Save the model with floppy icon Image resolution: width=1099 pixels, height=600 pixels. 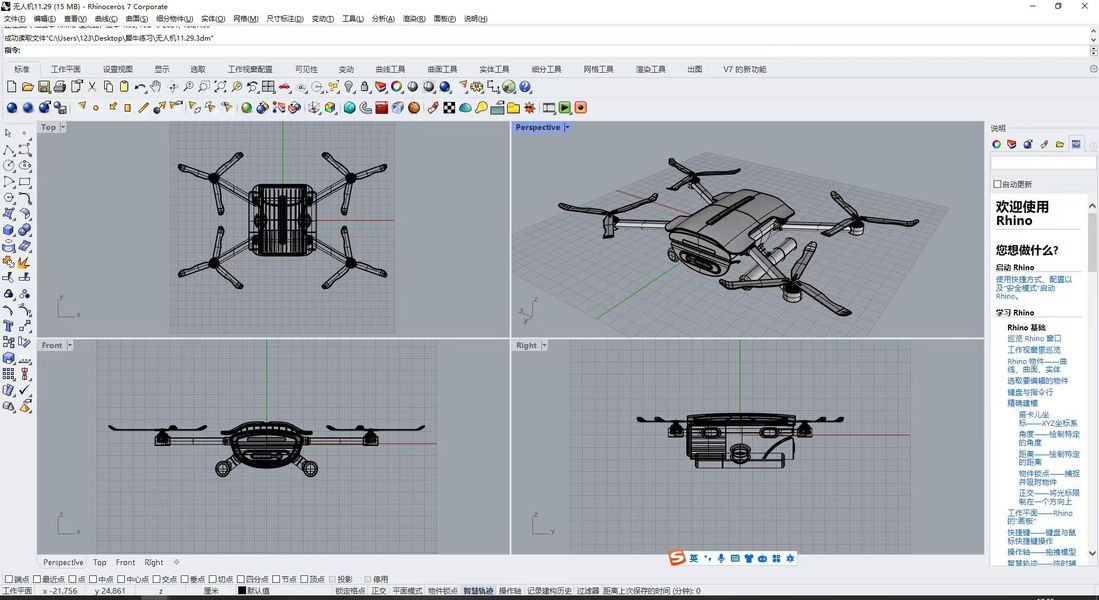click(44, 86)
